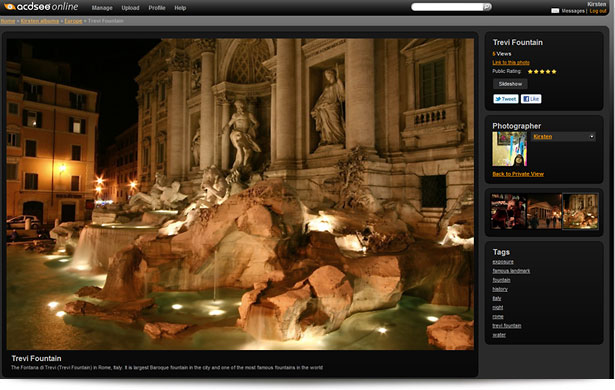Image resolution: width=615 pixels, height=390 pixels.
Task: Click the 'Trevi Fountain' breadcrumb text
Action: 106,21
